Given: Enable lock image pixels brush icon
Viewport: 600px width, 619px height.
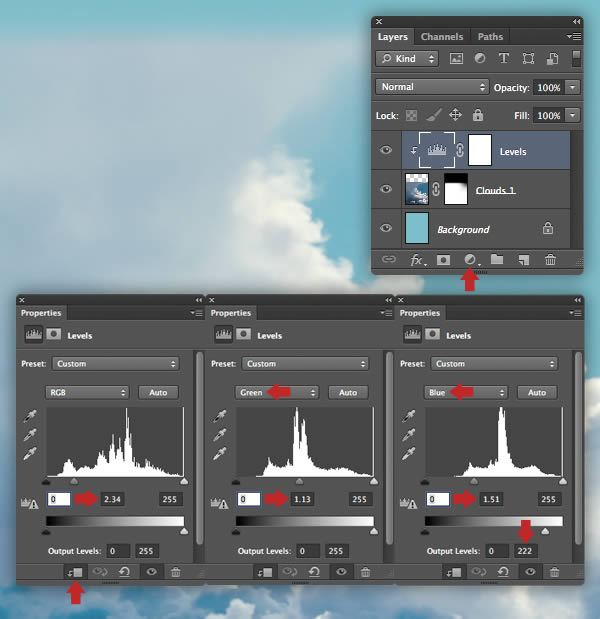Looking at the screenshot, I should (x=434, y=115).
